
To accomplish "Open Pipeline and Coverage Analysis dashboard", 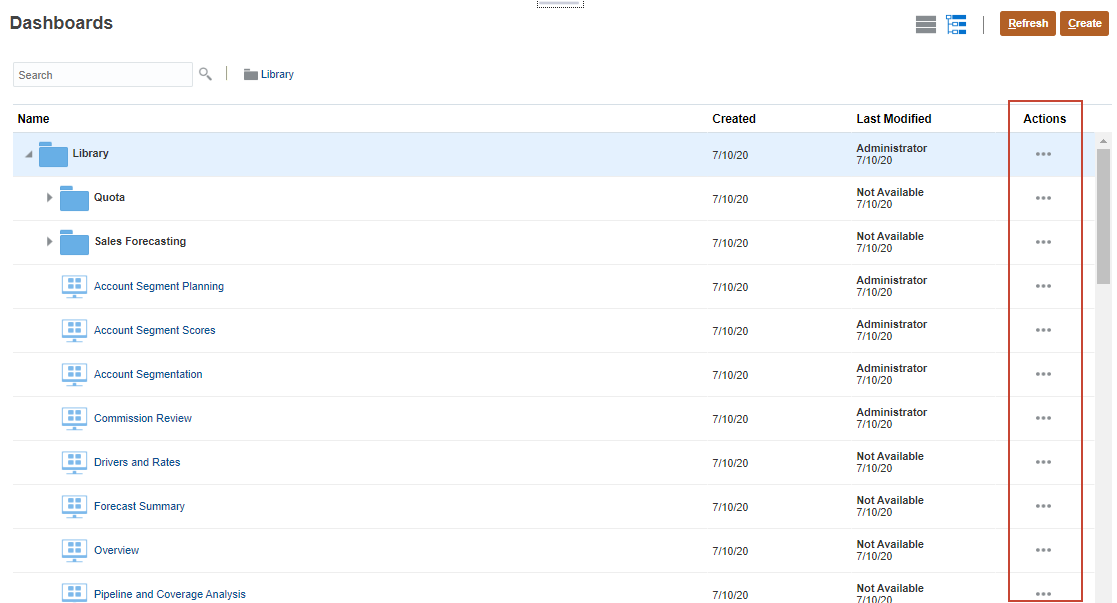I will coord(170,594).
